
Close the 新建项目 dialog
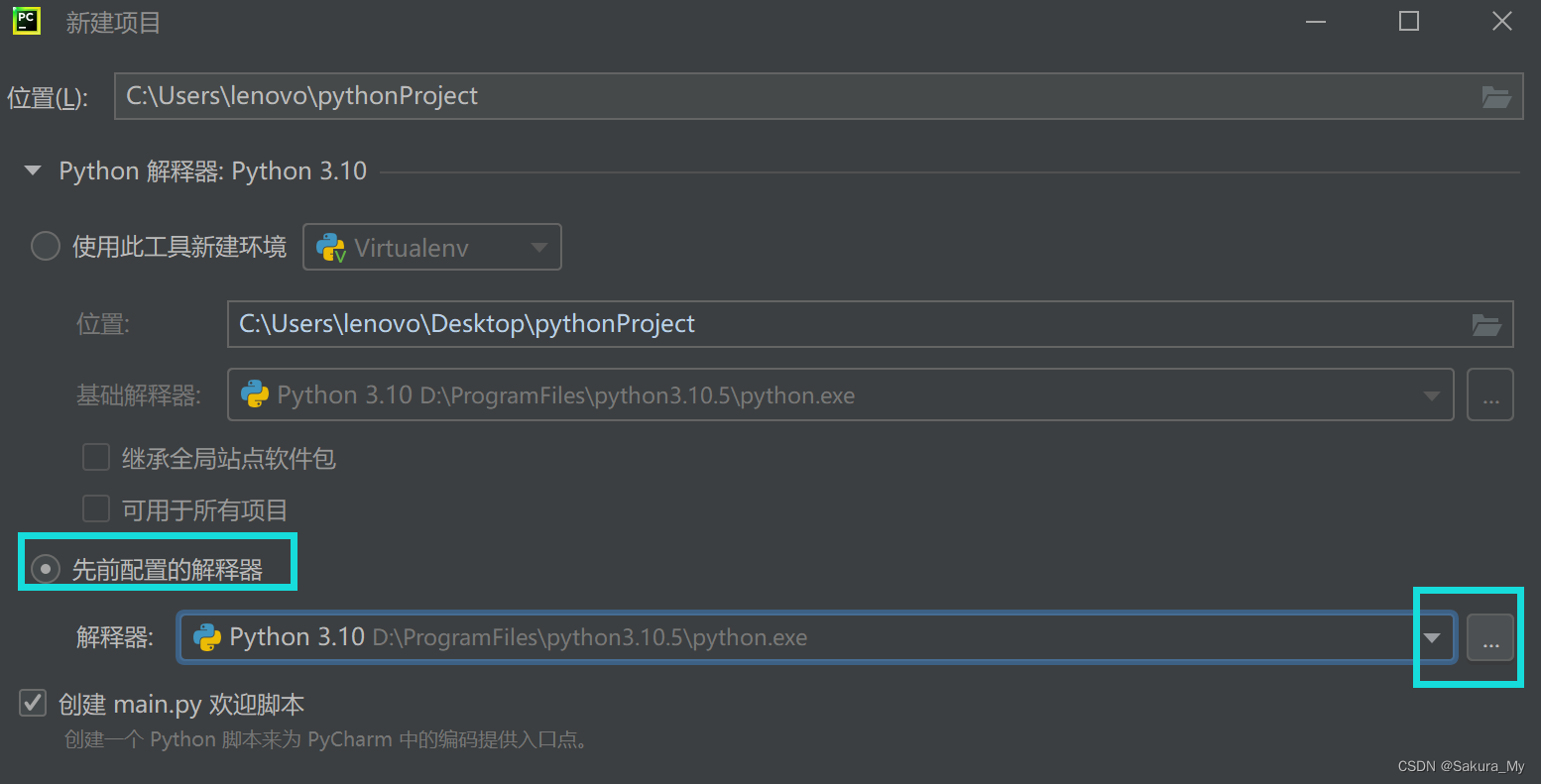click(x=1502, y=22)
